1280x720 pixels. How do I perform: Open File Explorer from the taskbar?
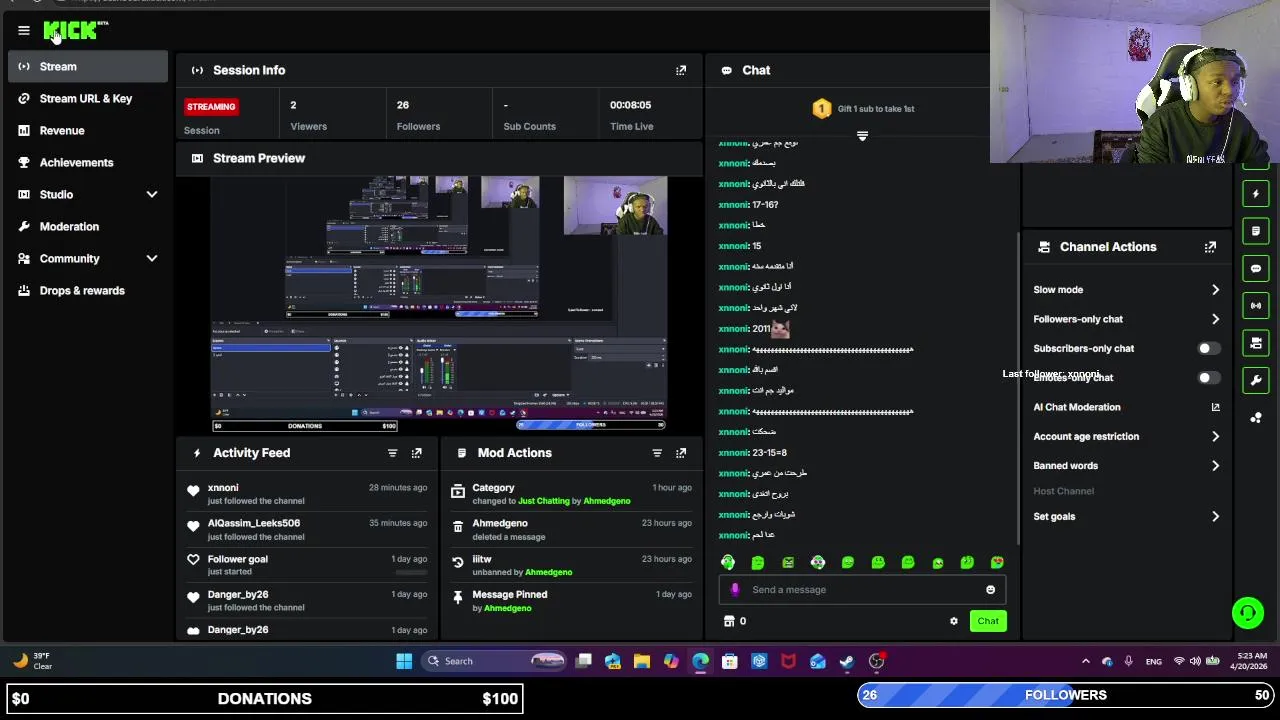click(x=642, y=661)
